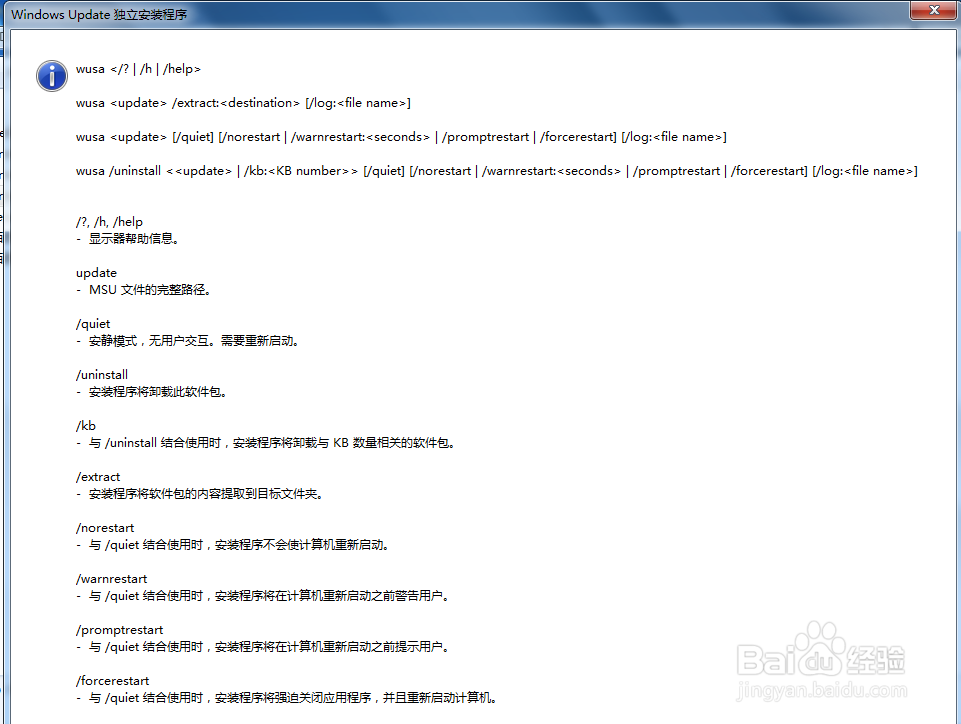
Task: Click the '显示器帮助信息。' description
Action: click(x=127, y=238)
